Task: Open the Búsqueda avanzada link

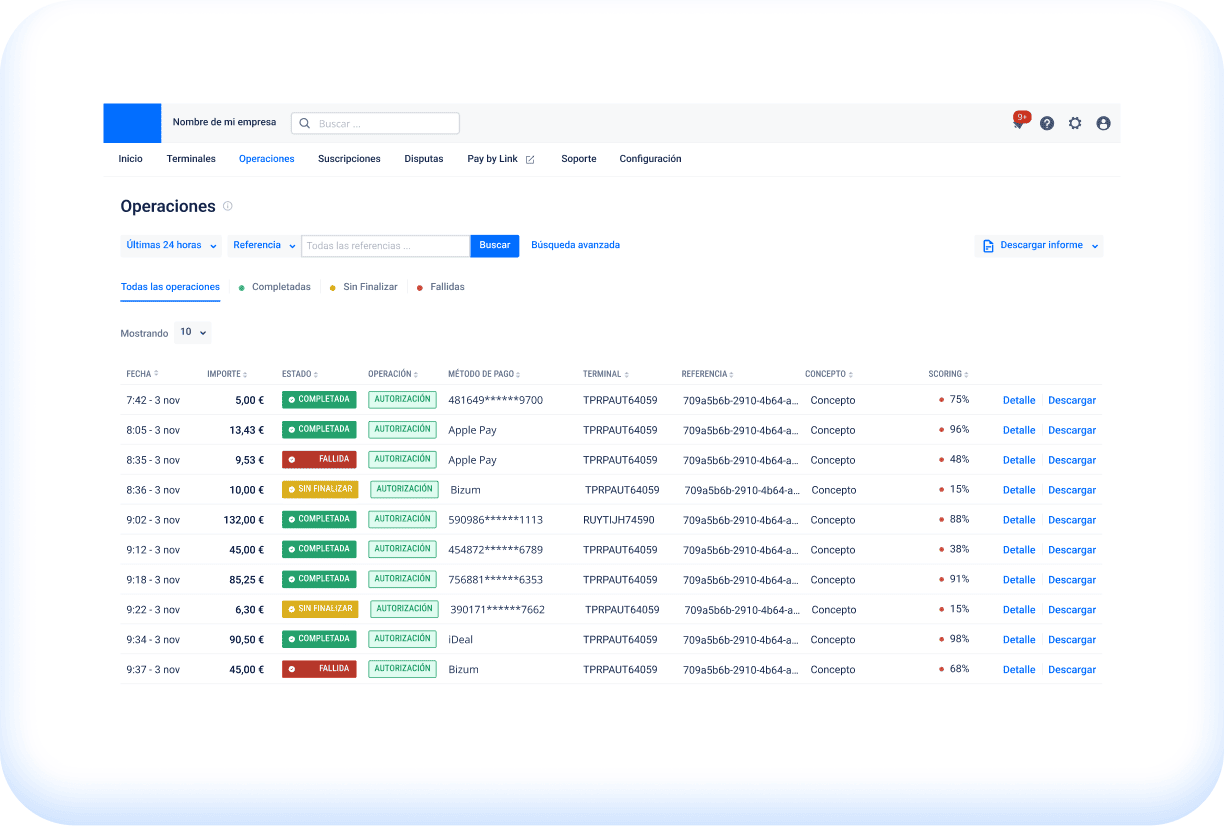Action: pos(575,245)
